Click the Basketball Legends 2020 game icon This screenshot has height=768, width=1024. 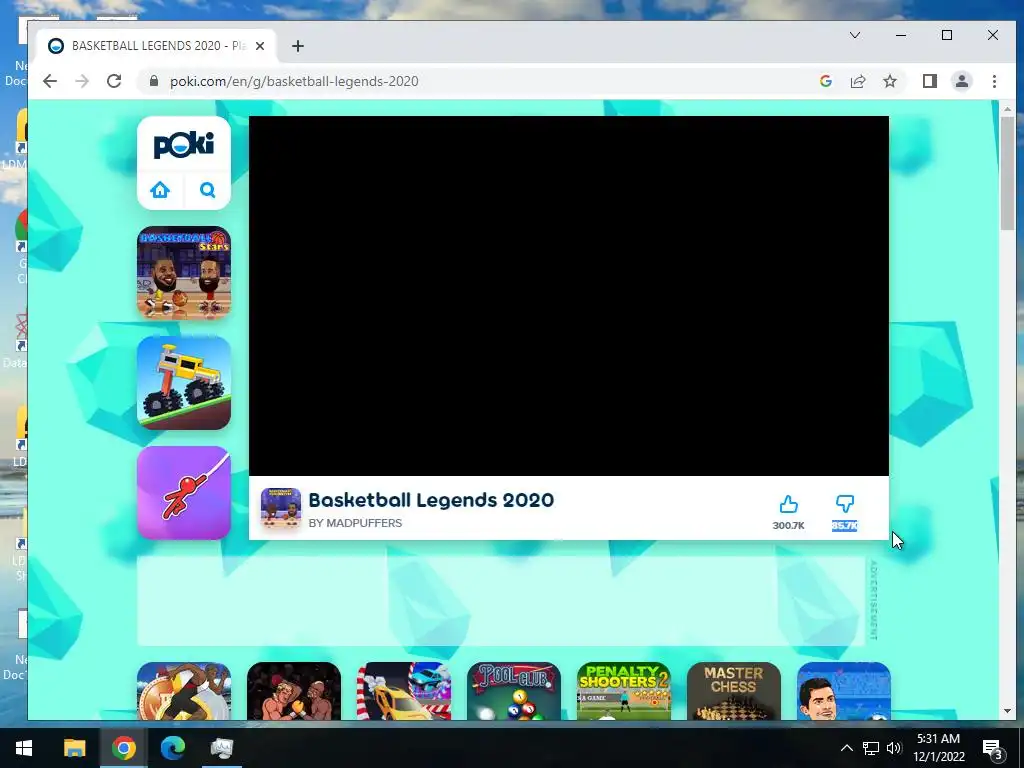[x=281, y=507]
